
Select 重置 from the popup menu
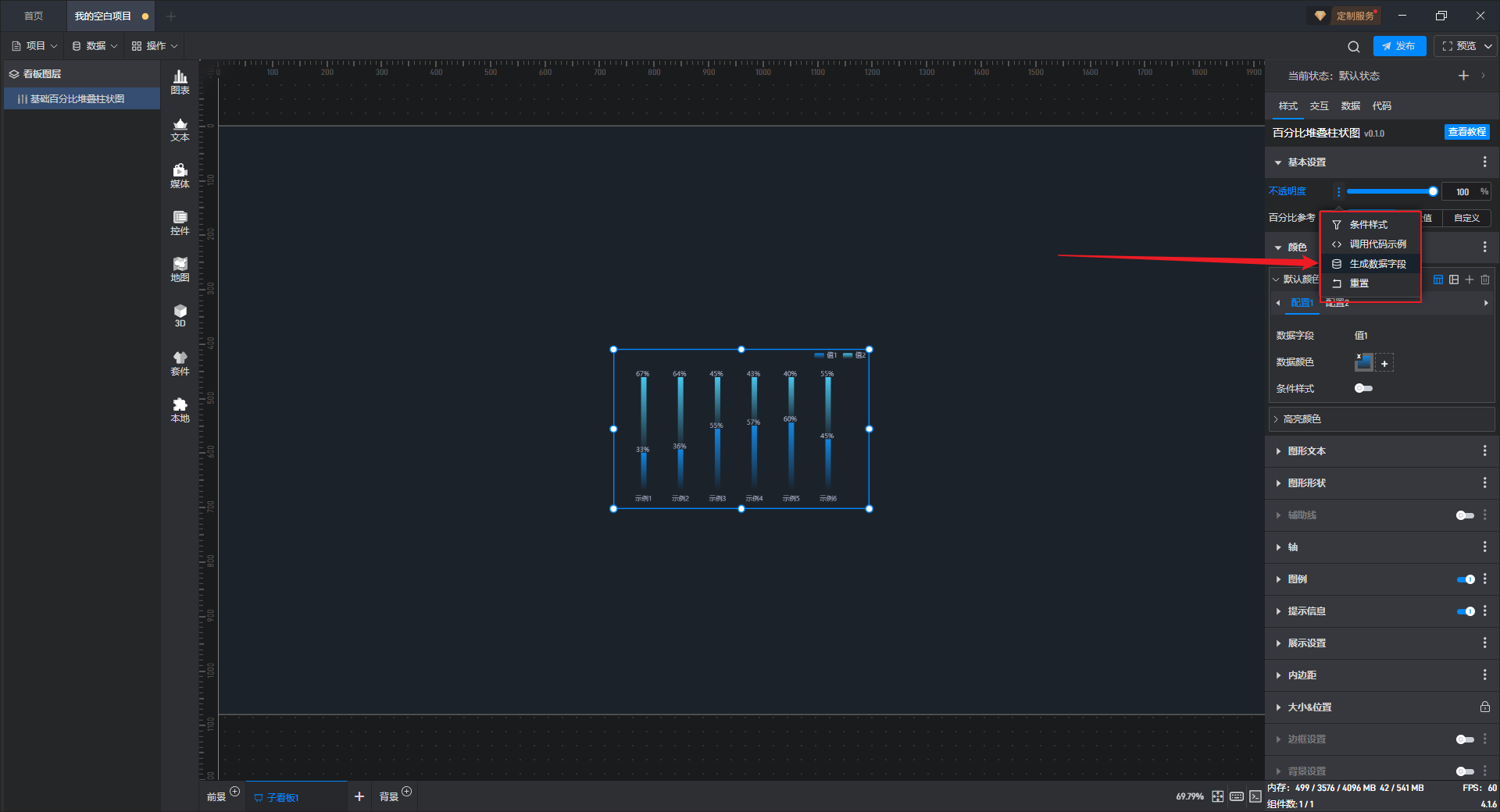point(1370,283)
